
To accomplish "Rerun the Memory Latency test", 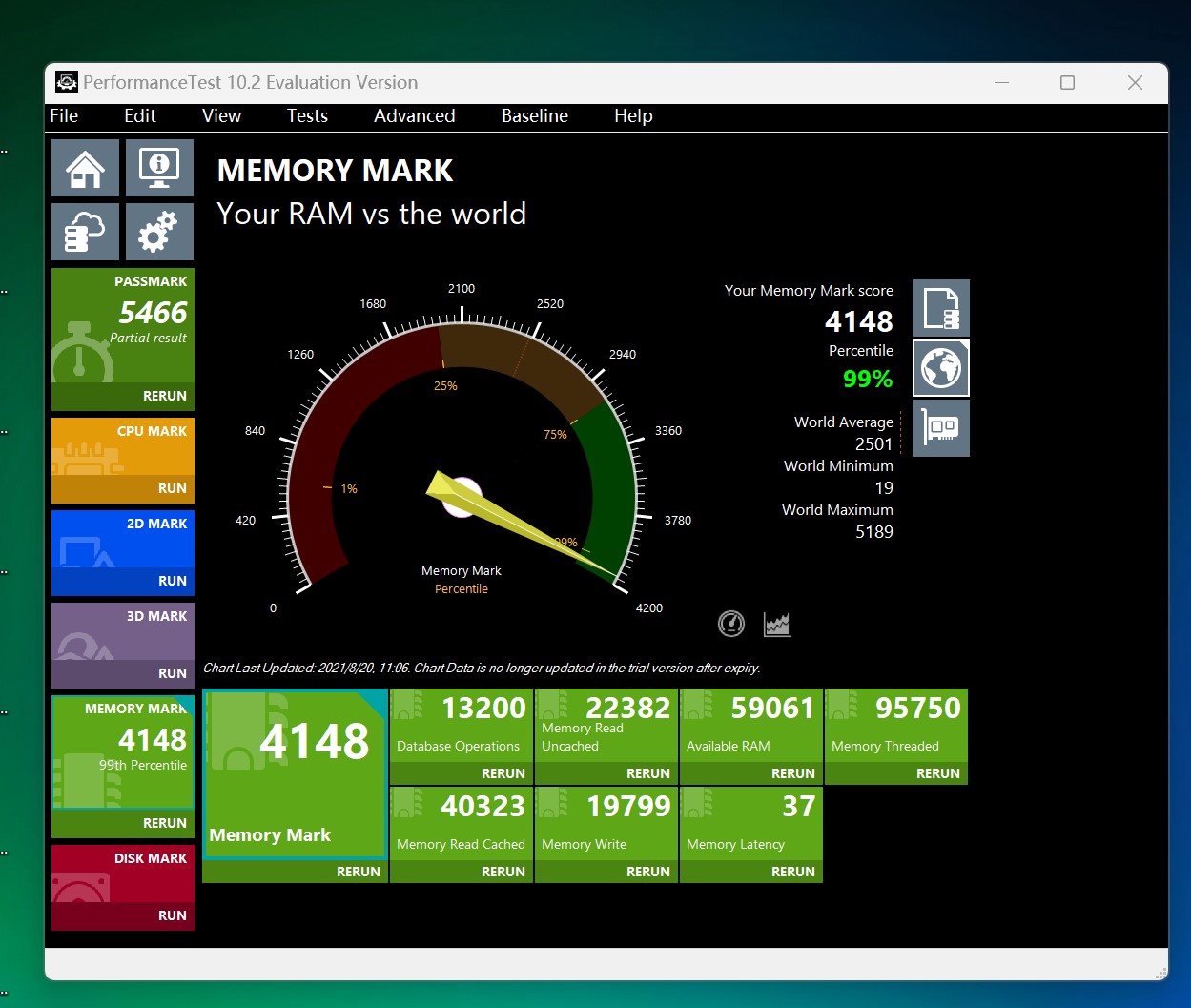I will click(792, 872).
